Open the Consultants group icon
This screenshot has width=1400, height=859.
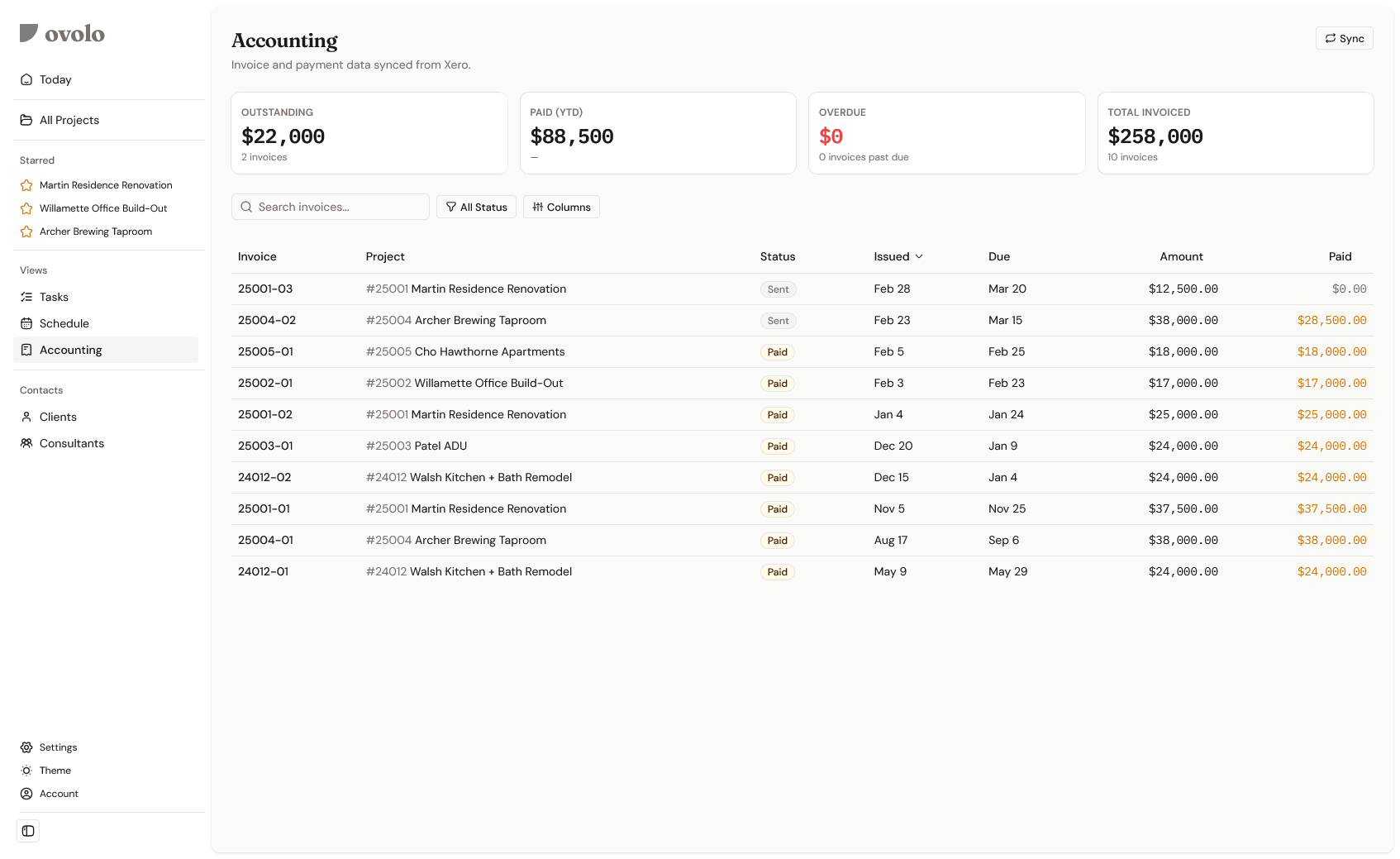point(26,443)
